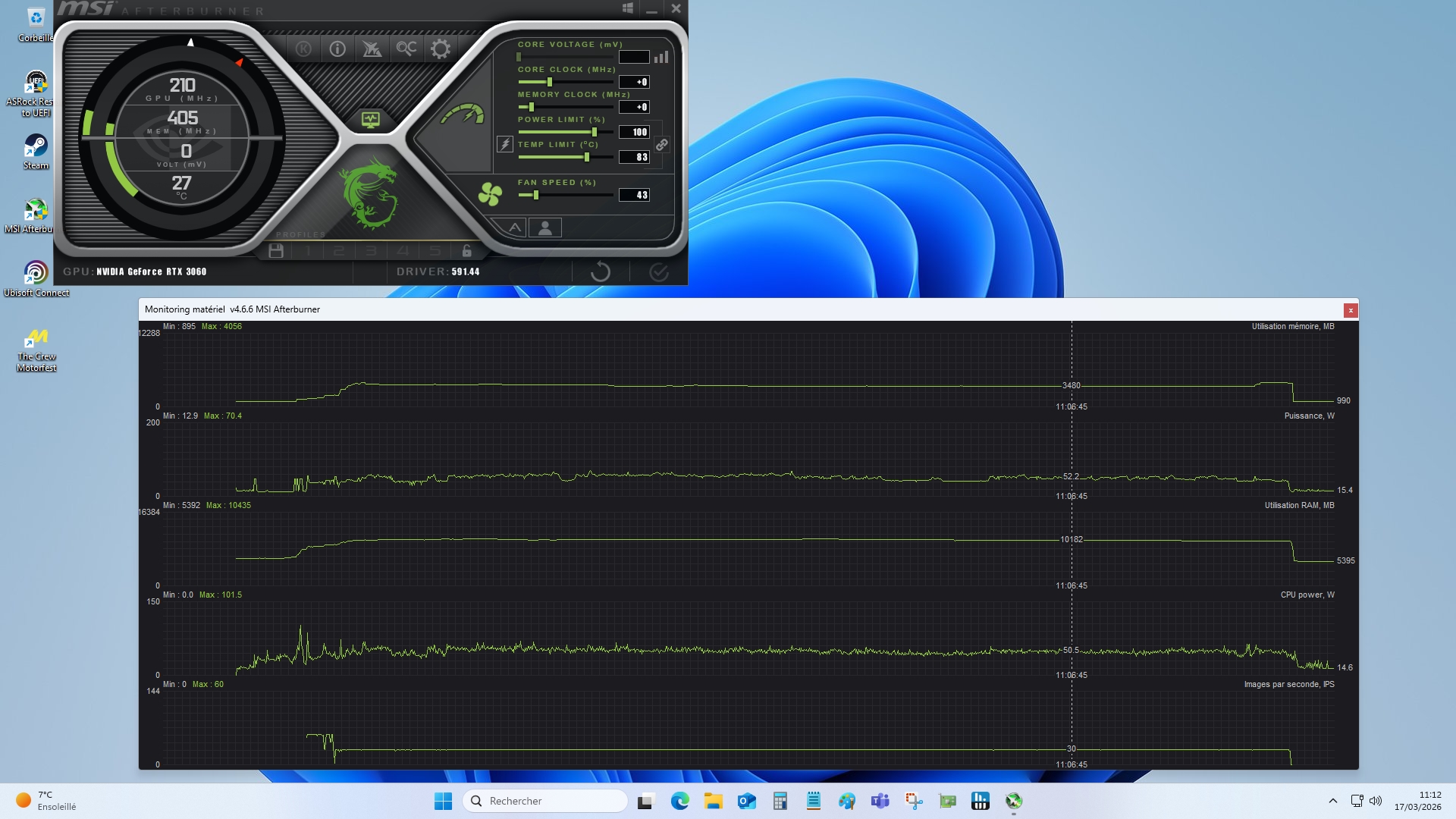Click the Core Clock value field

click(634, 82)
